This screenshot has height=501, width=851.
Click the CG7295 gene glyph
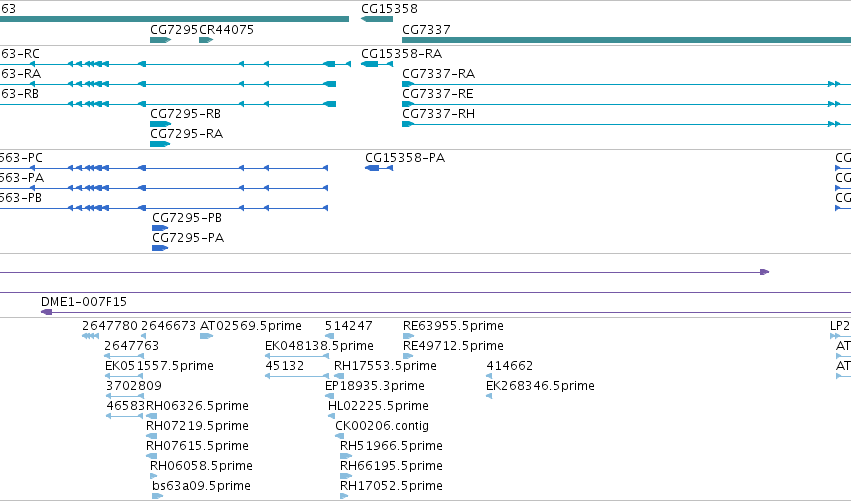click(161, 40)
